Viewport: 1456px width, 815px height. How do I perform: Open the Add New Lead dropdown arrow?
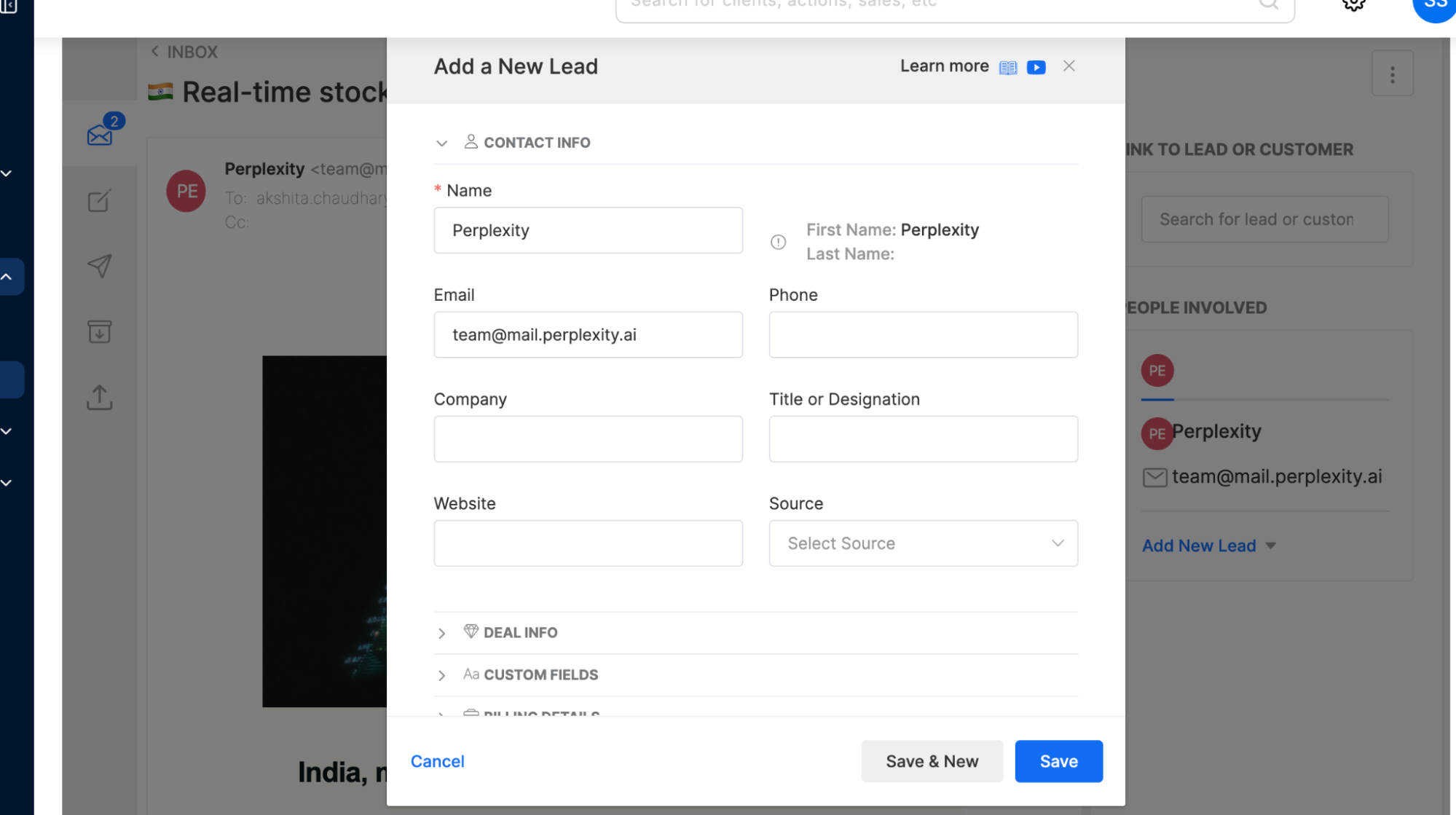pos(1270,546)
